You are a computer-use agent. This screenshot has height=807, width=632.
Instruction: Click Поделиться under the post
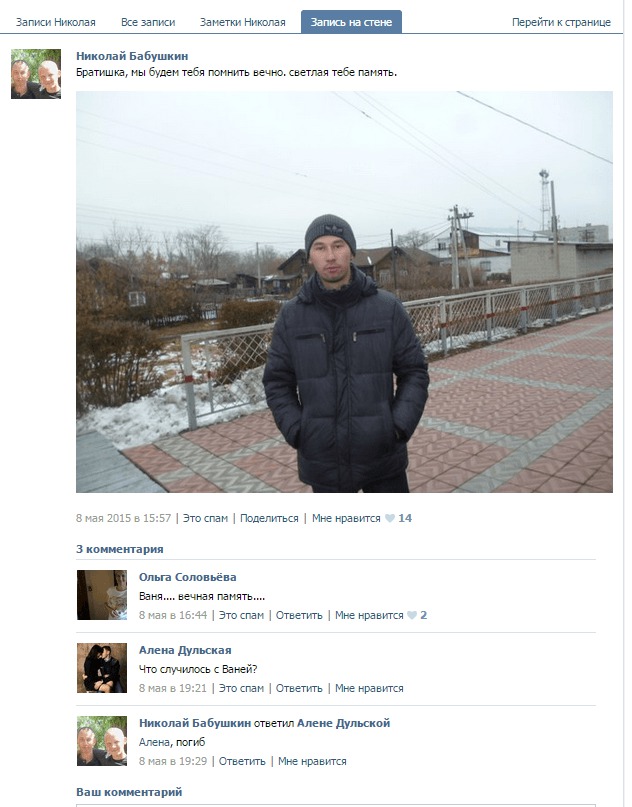tap(269, 518)
